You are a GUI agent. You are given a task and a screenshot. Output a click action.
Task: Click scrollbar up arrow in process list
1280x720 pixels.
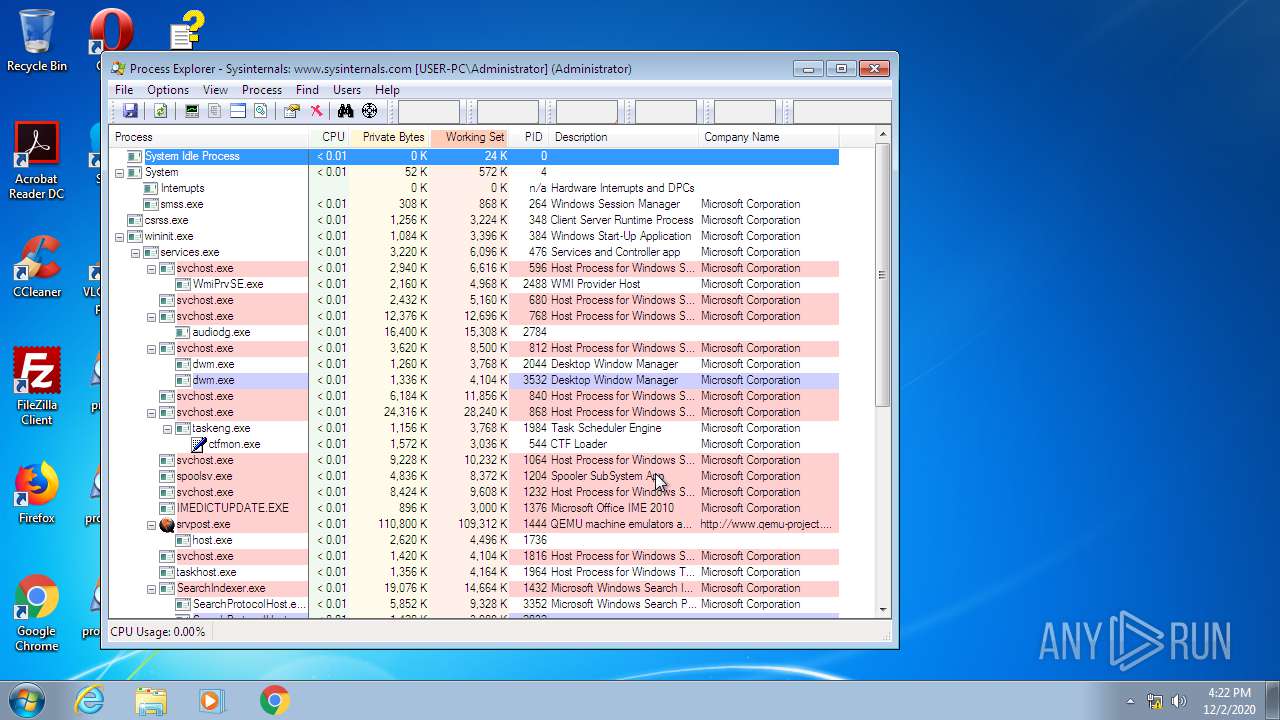click(x=883, y=134)
